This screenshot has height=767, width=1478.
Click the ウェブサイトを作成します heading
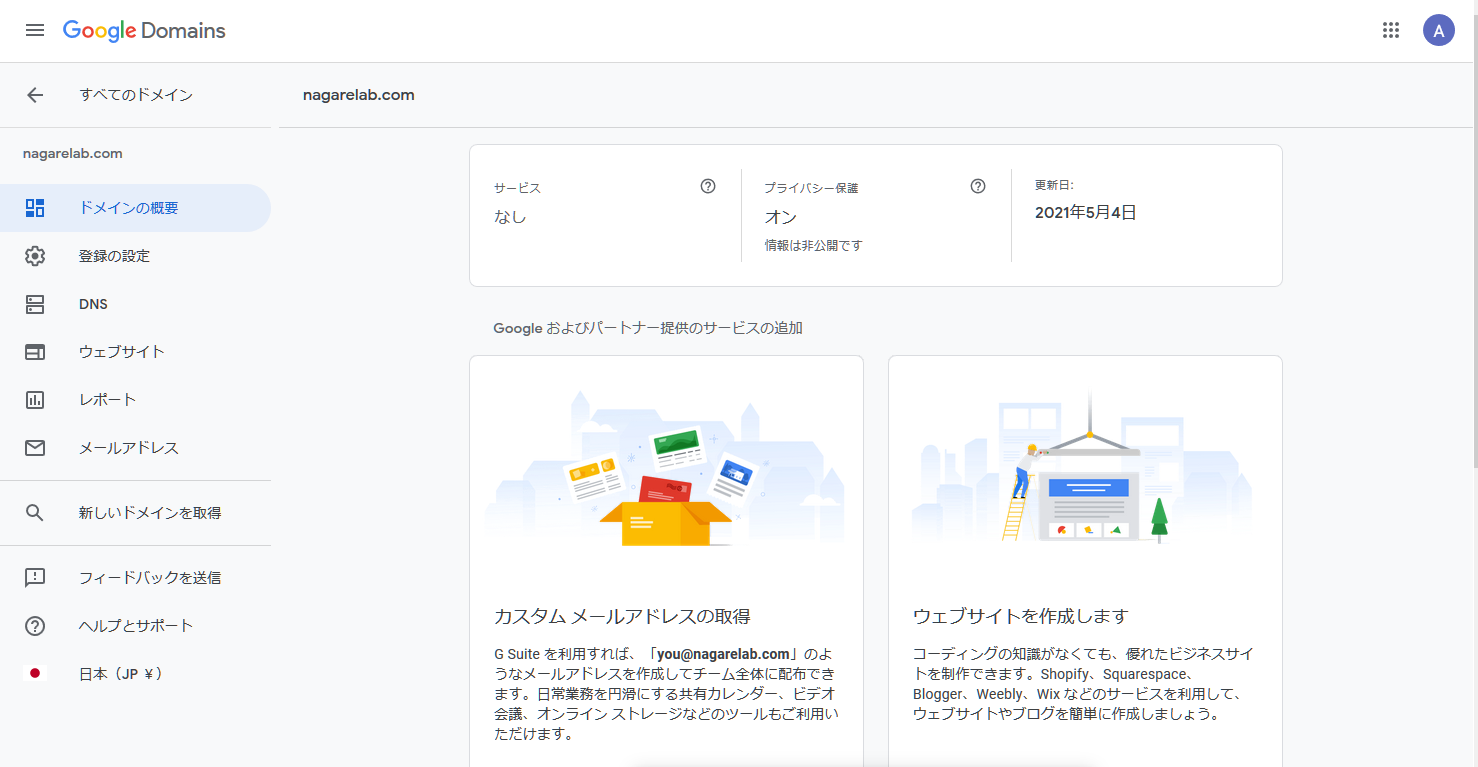coord(1020,616)
